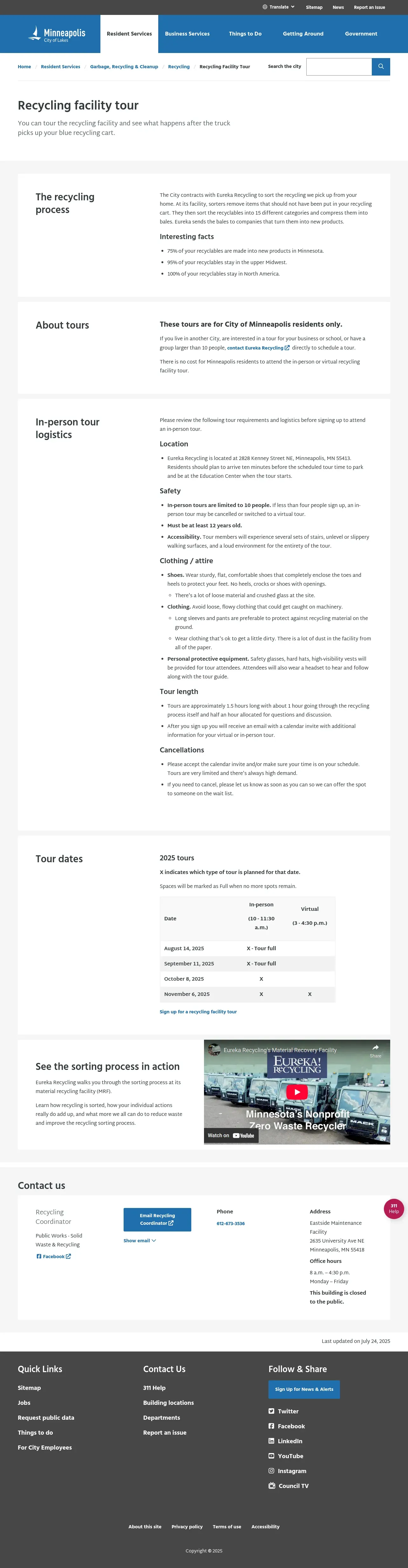The height and width of the screenshot is (1568, 408).
Task: Click the magnifying glass search icon
Action: (381, 66)
